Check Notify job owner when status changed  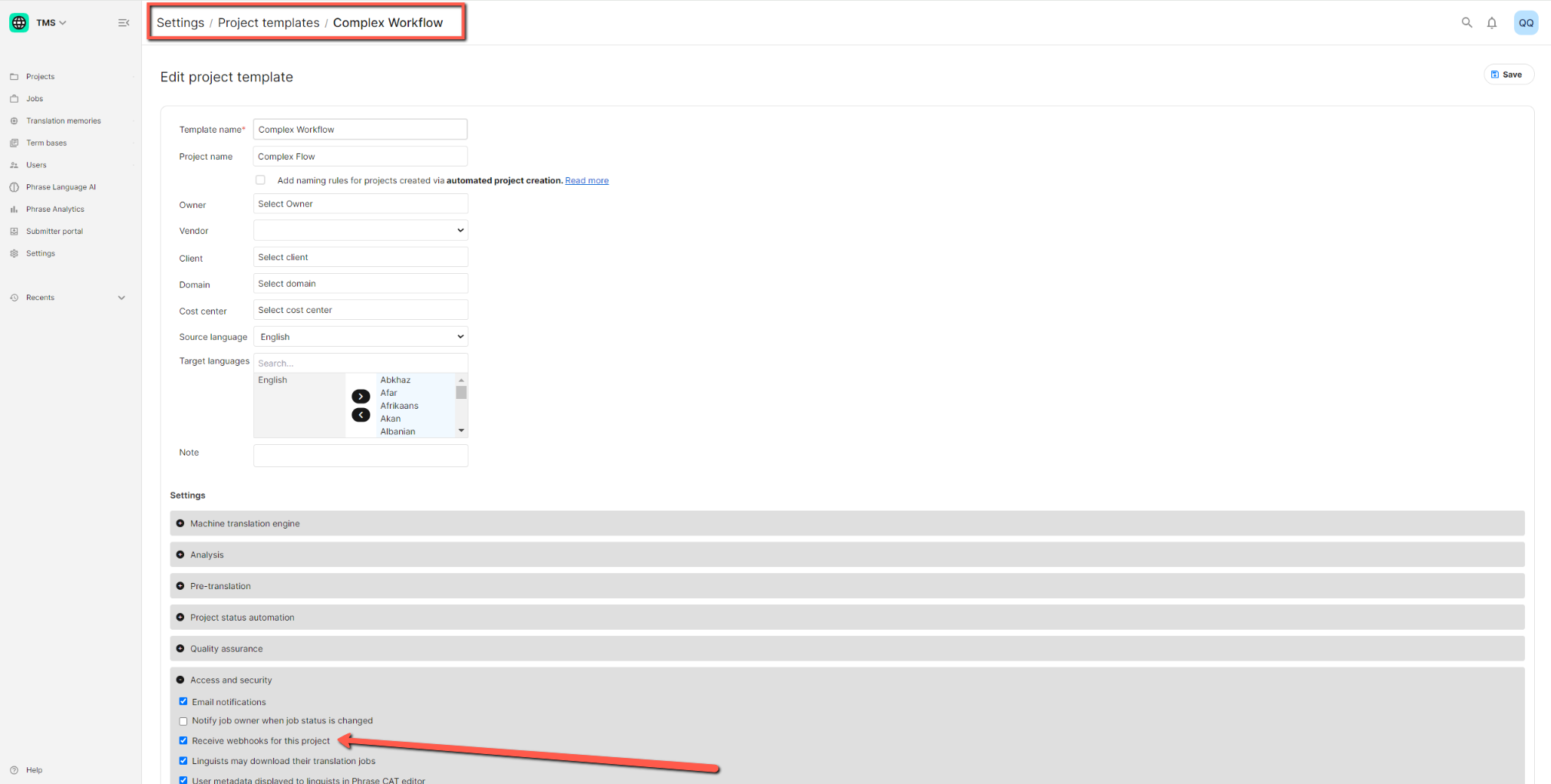click(183, 721)
